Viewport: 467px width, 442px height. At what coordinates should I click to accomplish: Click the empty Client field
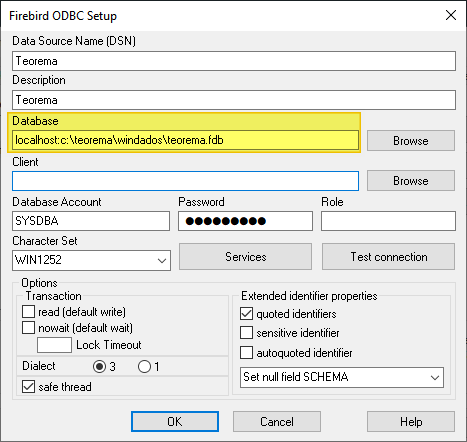point(185,181)
